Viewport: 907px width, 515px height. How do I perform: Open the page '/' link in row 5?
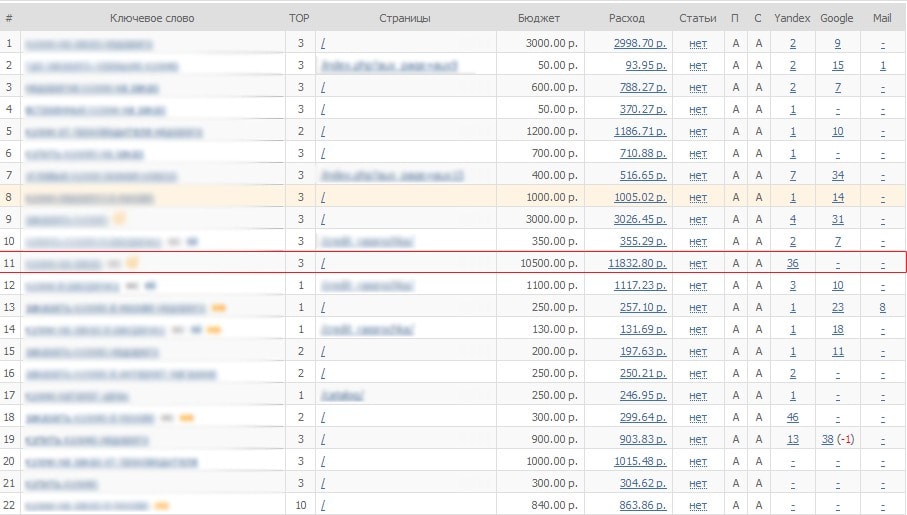pos(322,131)
